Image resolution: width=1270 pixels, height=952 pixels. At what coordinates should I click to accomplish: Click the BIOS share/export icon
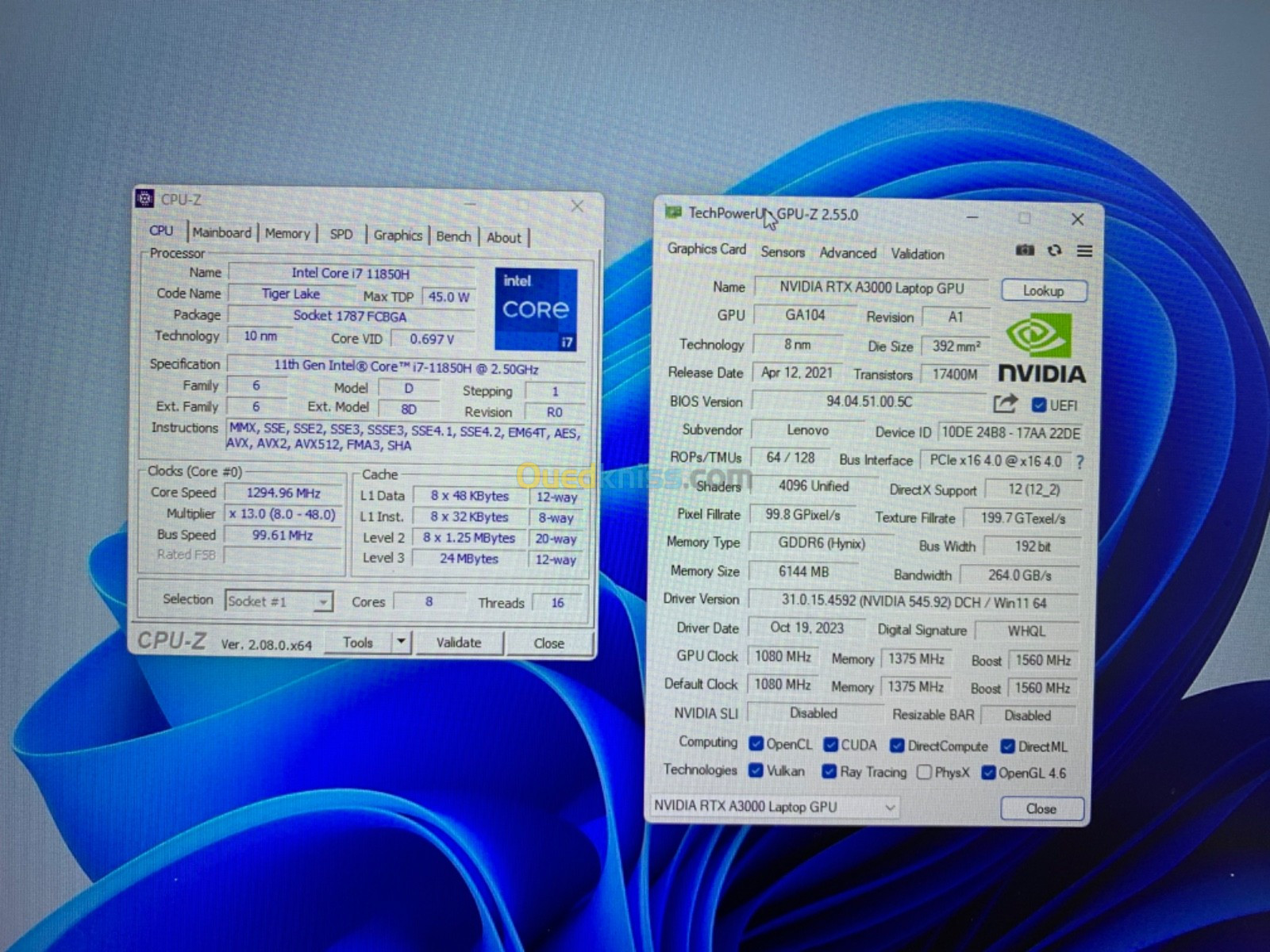1005,404
